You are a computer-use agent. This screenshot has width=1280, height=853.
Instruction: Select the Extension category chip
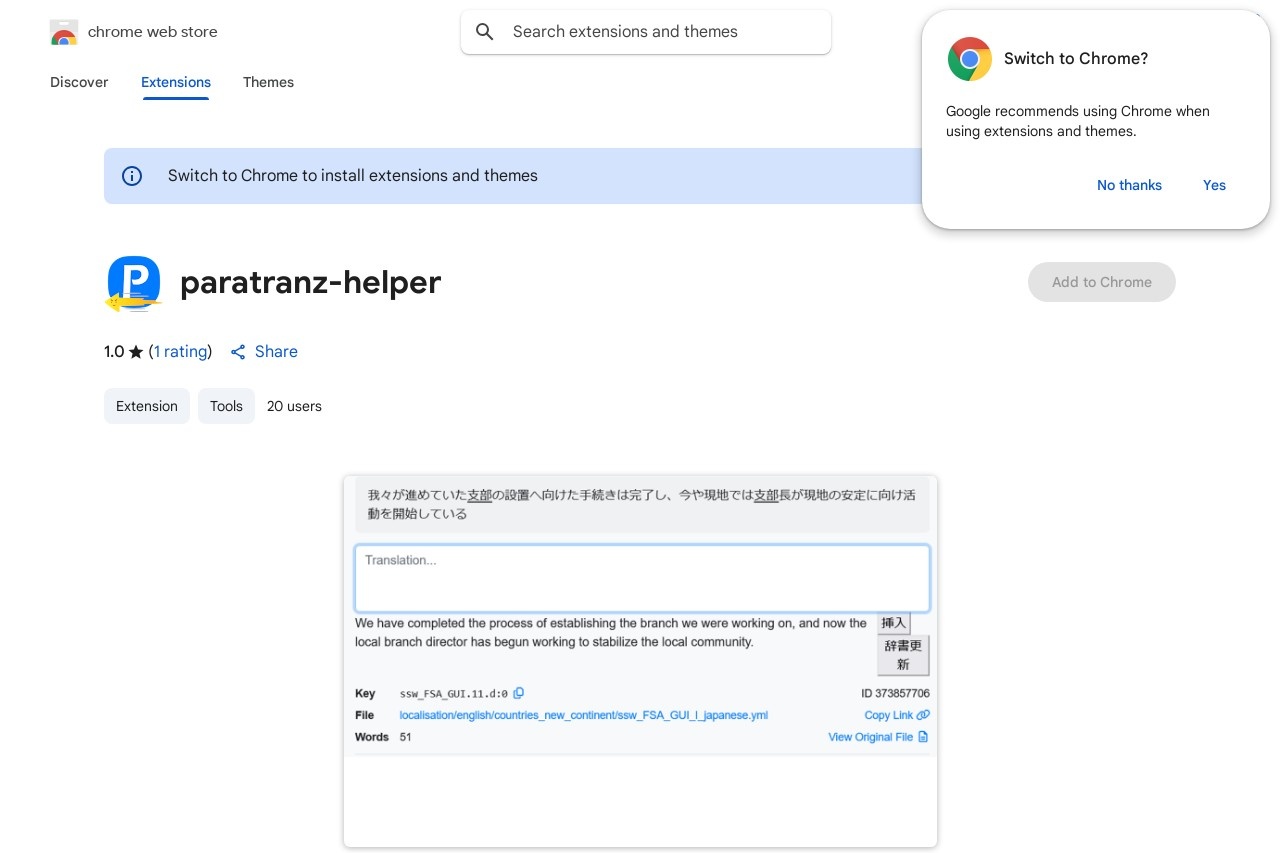pyautogui.click(x=147, y=406)
